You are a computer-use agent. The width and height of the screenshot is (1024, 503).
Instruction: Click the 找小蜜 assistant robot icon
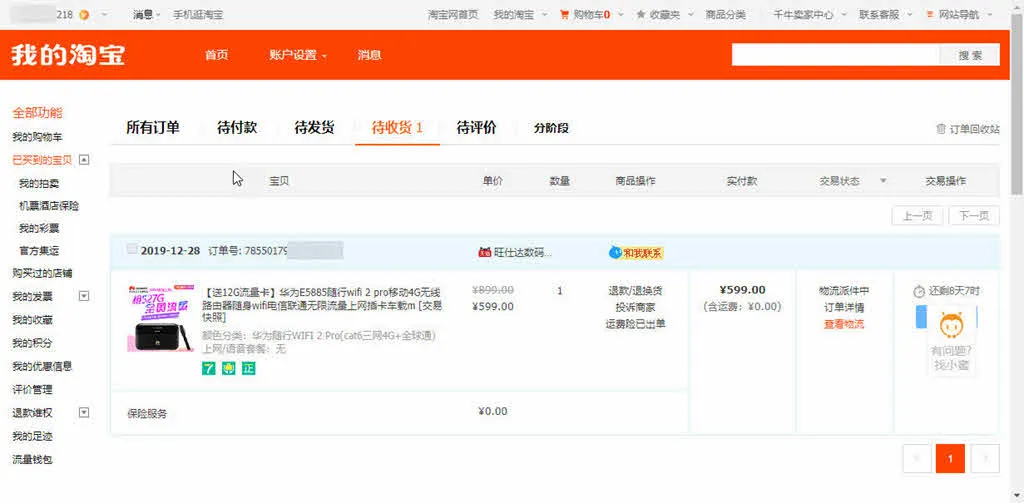(x=951, y=325)
